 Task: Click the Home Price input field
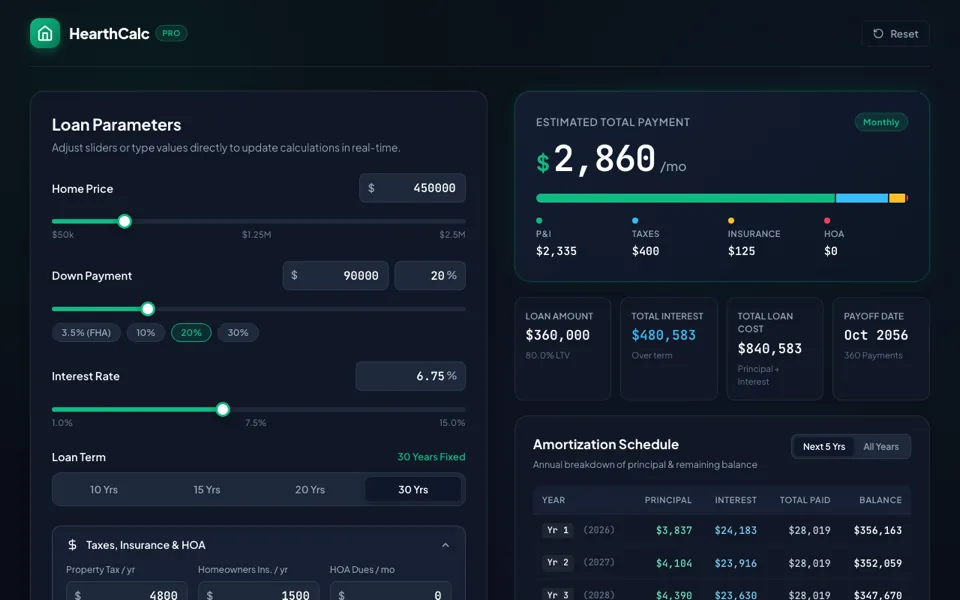(412, 188)
